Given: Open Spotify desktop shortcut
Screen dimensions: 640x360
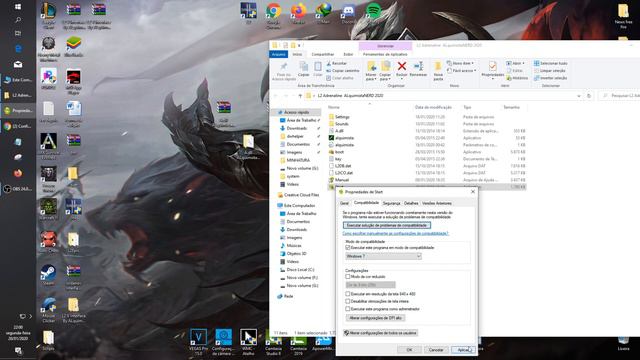Looking at the screenshot, I should 373,11.
